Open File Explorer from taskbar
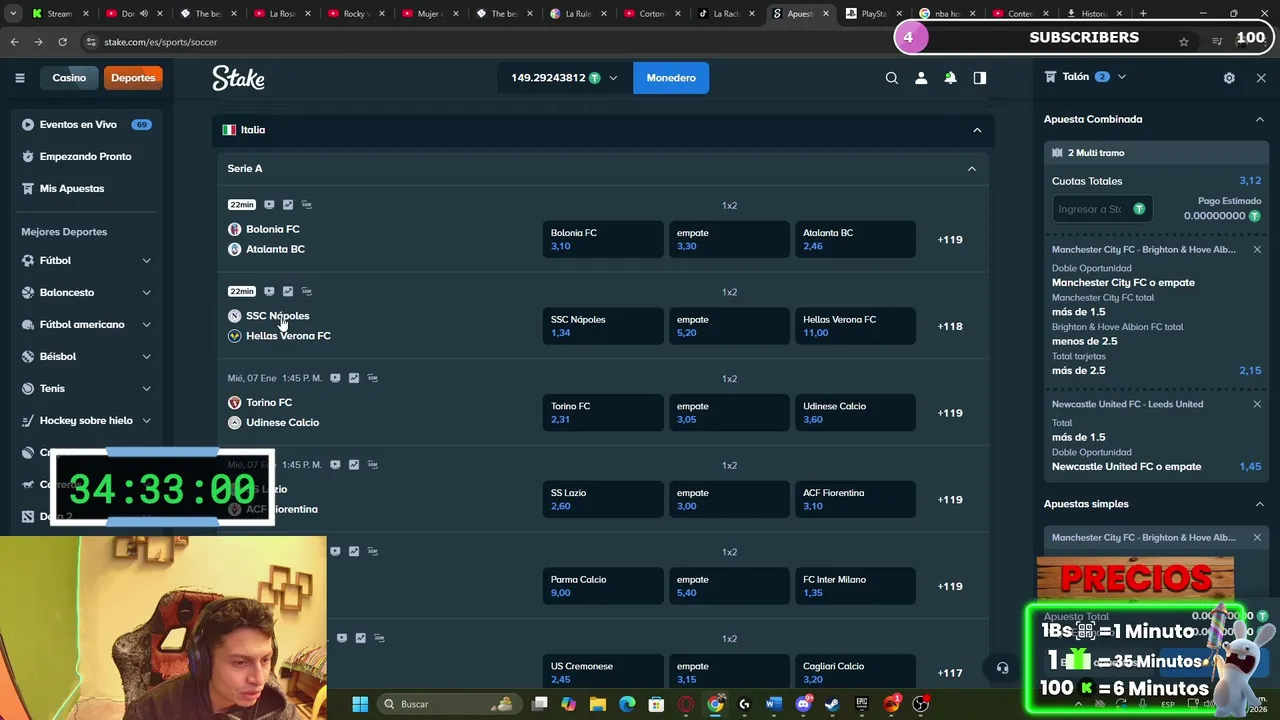 point(598,704)
